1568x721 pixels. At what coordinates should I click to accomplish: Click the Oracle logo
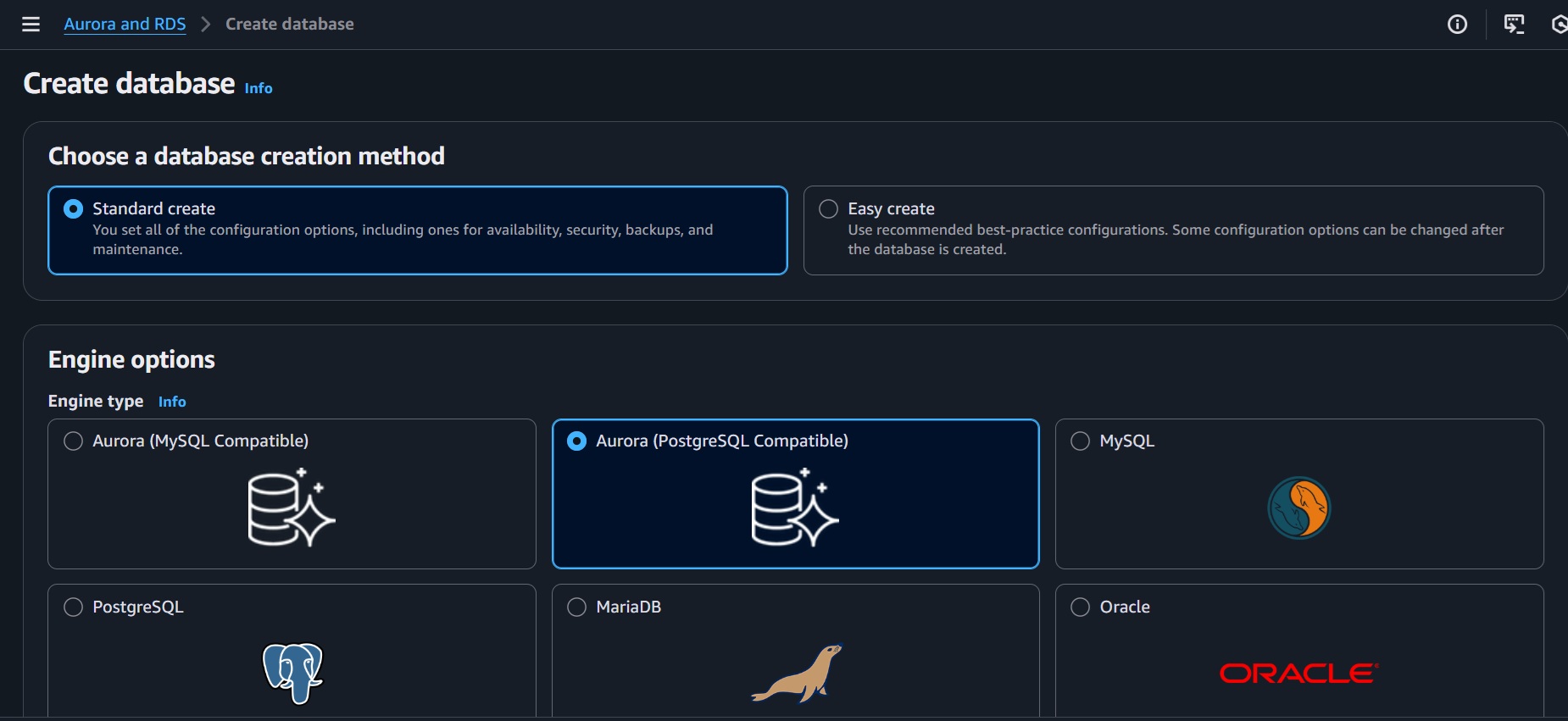pos(1299,674)
